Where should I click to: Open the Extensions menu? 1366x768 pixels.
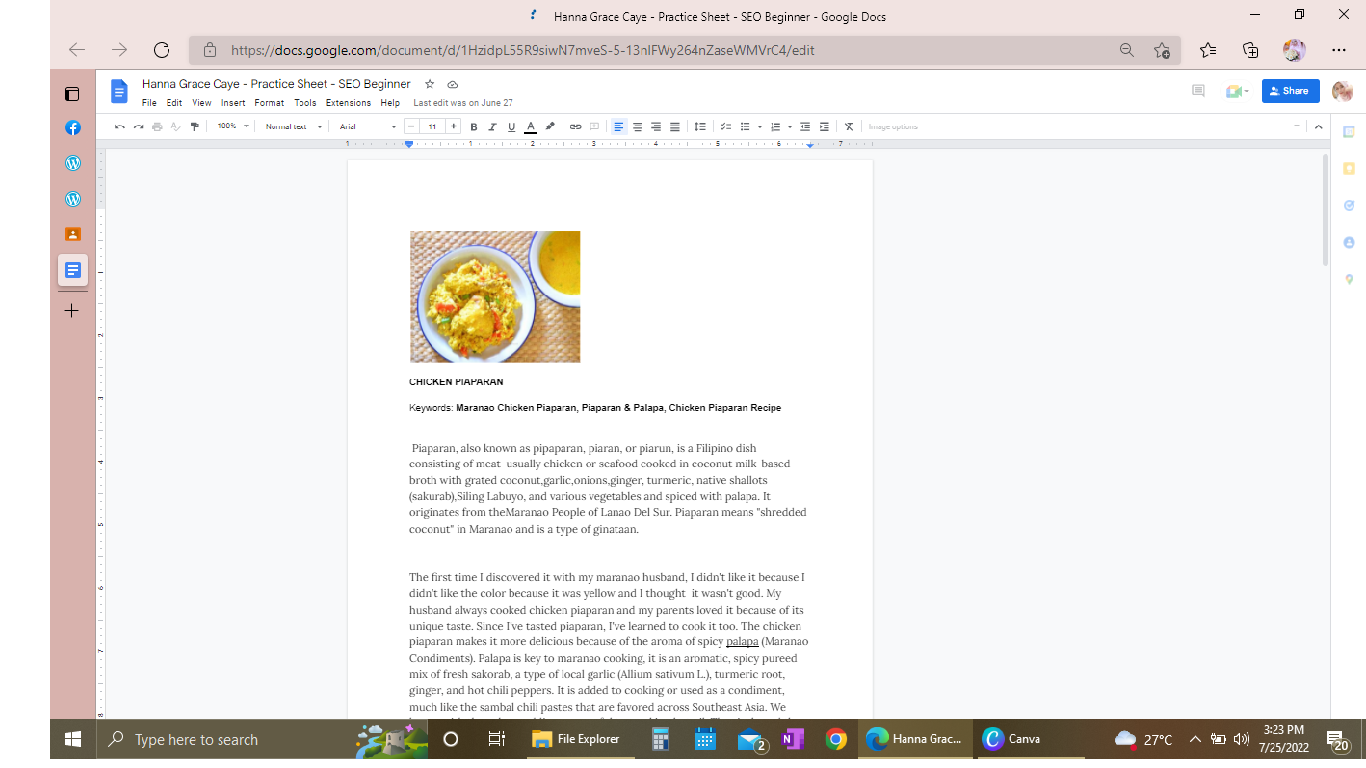point(348,103)
